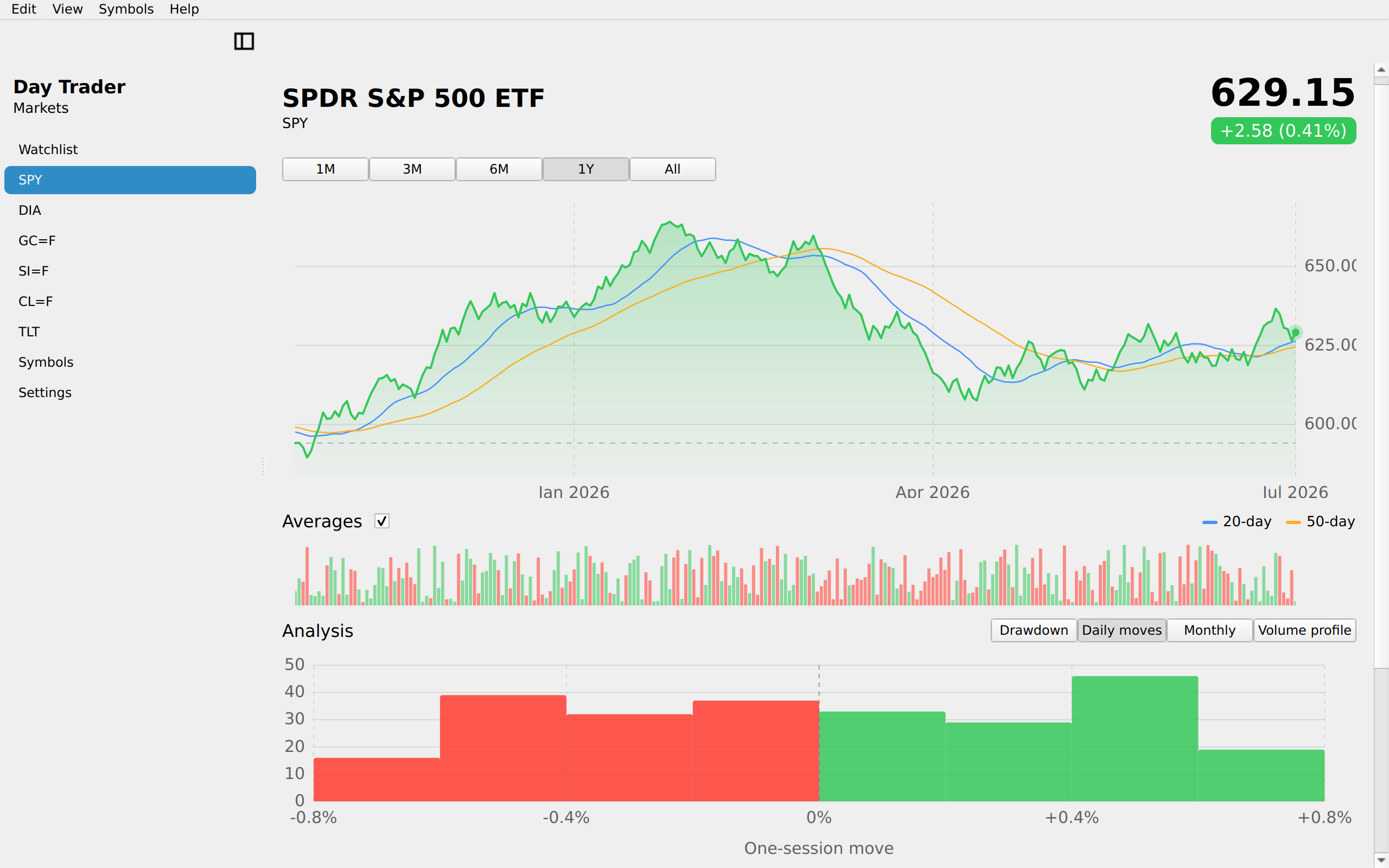
Task: Click the 50-day average legend marker
Action: (x=1293, y=522)
